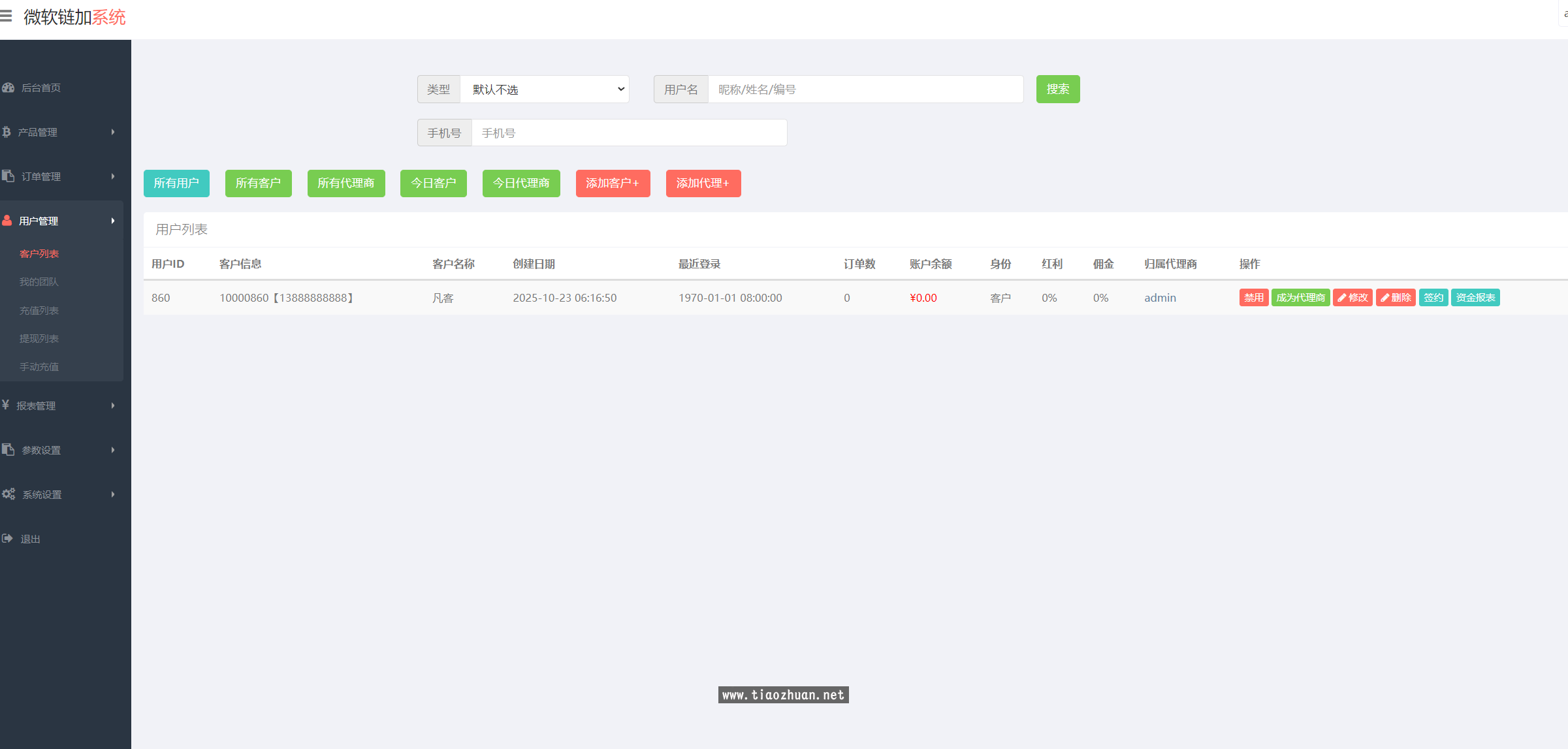Click 禁用 for user 860
Screen dimensions: 1568x749
point(1253,298)
